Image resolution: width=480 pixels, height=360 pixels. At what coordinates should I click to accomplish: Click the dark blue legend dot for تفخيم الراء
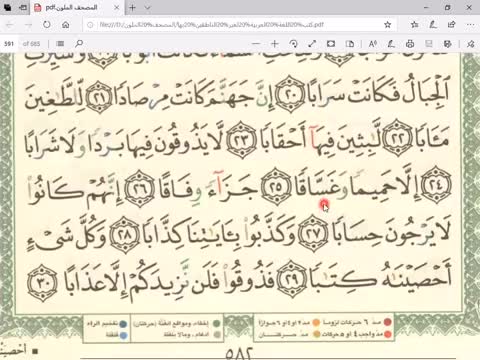pyautogui.click(x=123, y=324)
